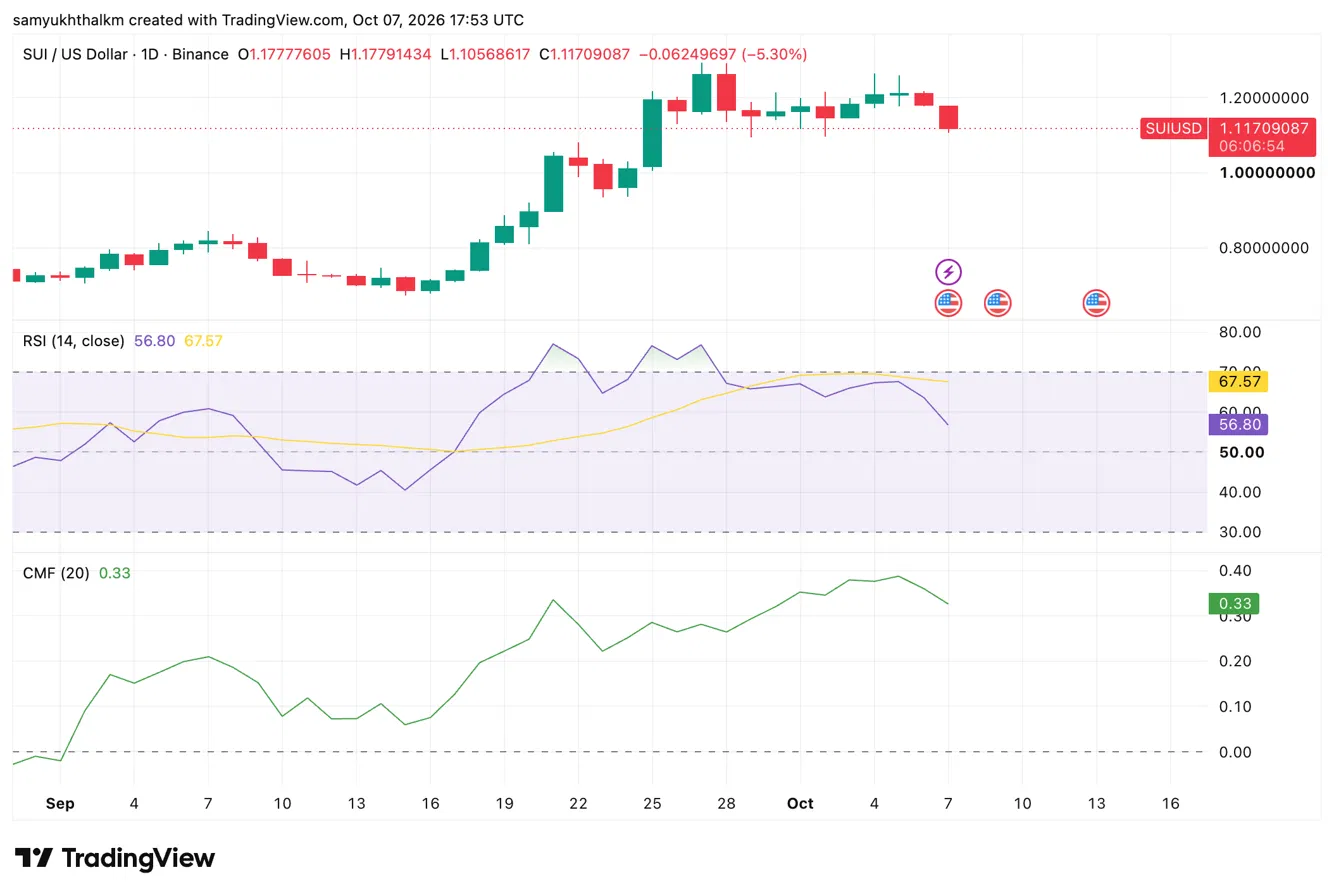
Task: Click the "created with TradingView.com" header text
Action: click(234, 20)
